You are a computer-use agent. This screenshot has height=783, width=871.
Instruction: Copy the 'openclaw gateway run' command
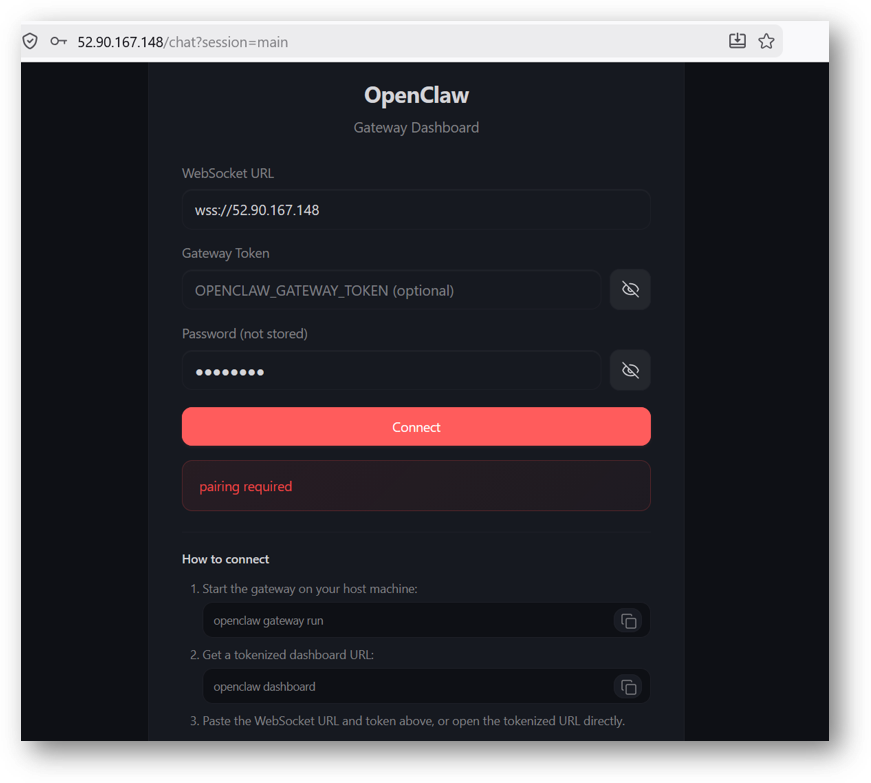[628, 621]
